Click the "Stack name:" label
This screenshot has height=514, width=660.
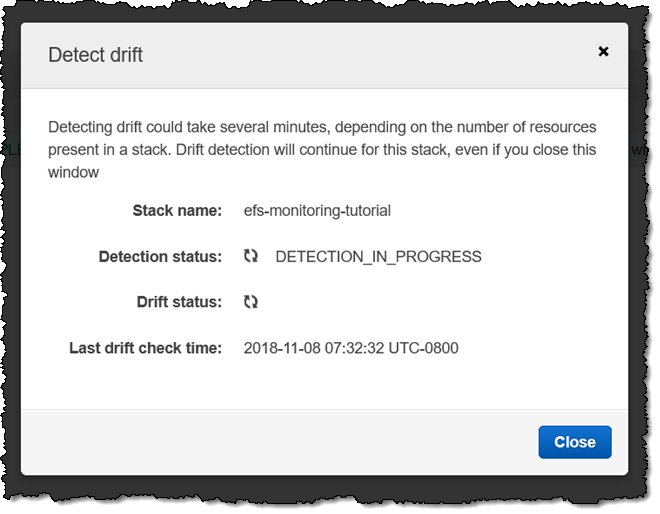(x=177, y=211)
